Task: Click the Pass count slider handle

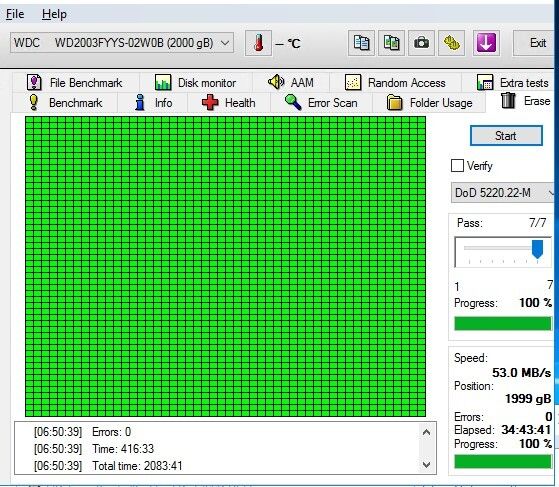Action: coord(537,249)
